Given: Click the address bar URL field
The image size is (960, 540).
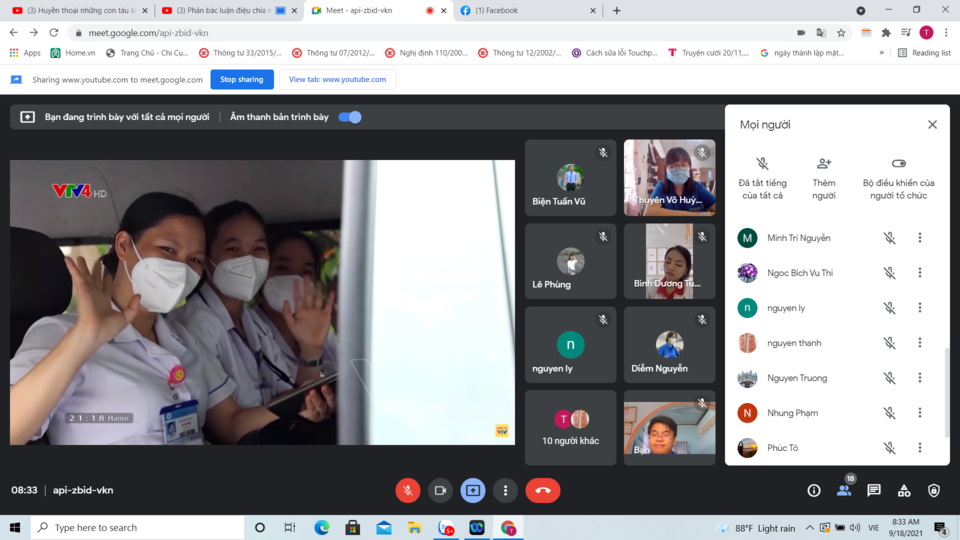Looking at the screenshot, I should [x=429, y=33].
